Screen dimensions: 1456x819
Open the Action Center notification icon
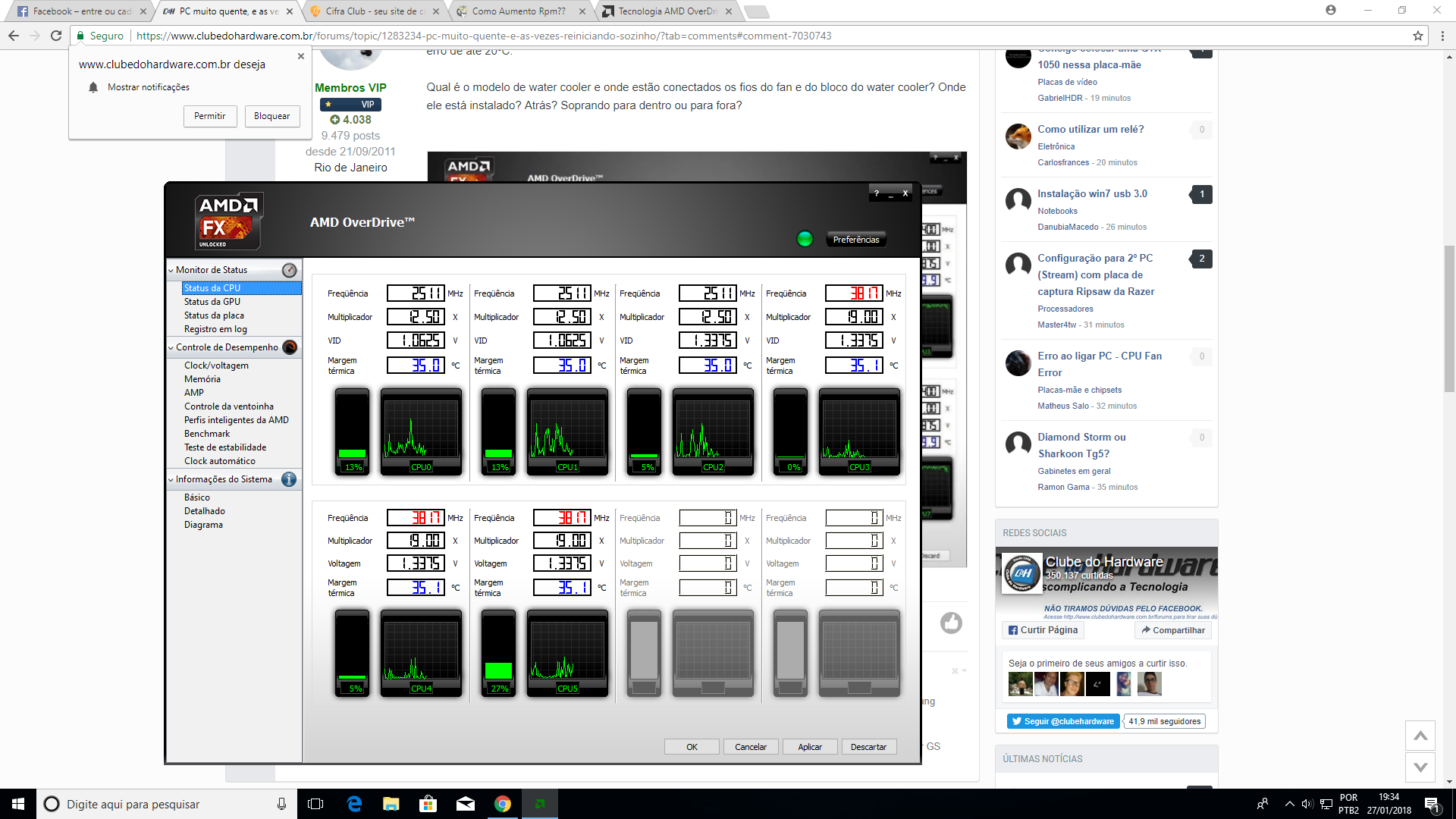[x=1432, y=804]
